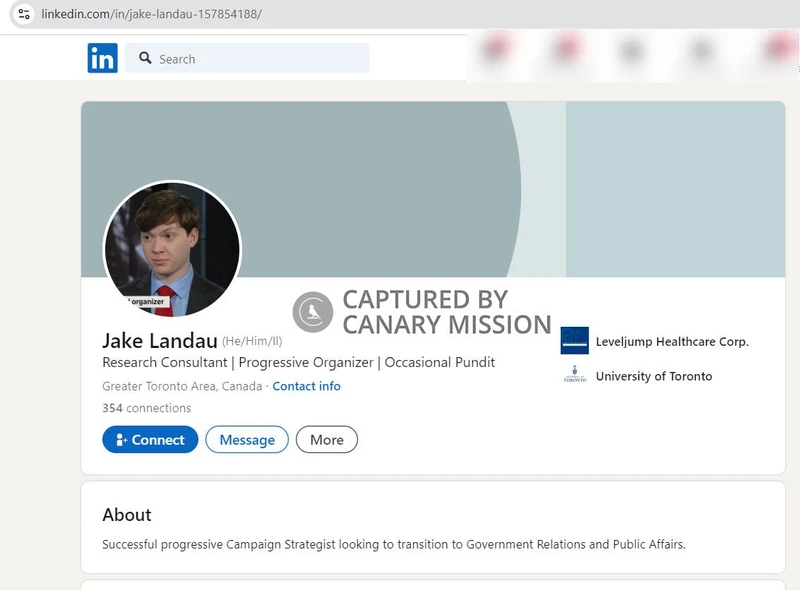
Task: Click the About summary paragraph
Action: (394, 545)
